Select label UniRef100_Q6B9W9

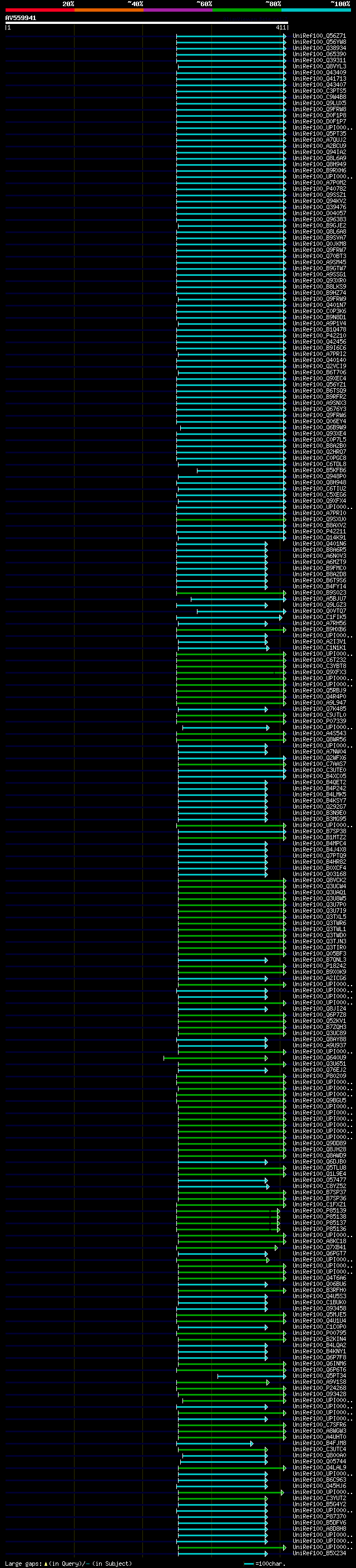(x=319, y=427)
